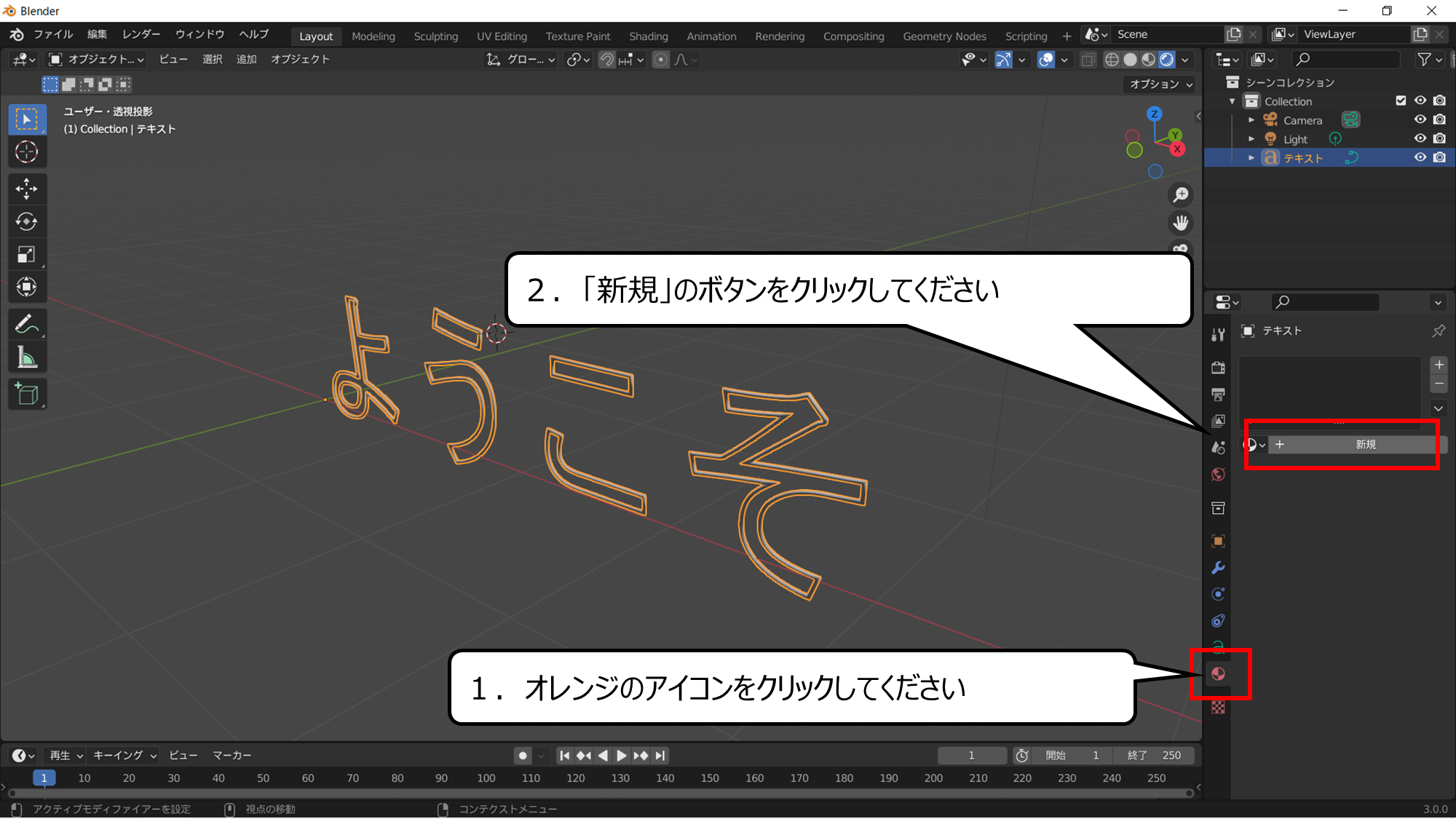Toggle auto keying record button
Image resolution: width=1456 pixels, height=819 pixels.
(522, 756)
